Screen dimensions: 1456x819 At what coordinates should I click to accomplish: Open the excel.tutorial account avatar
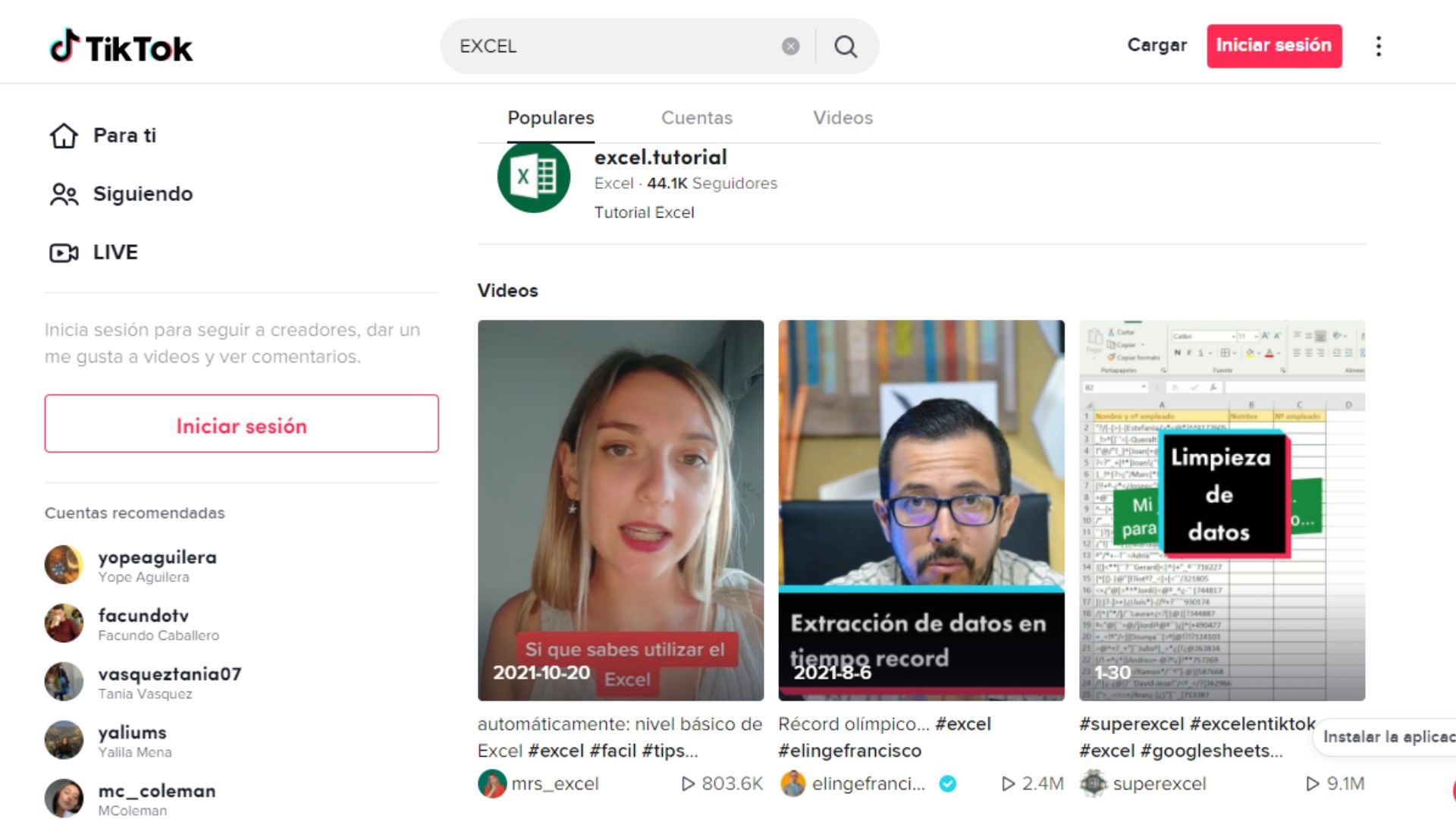534,177
